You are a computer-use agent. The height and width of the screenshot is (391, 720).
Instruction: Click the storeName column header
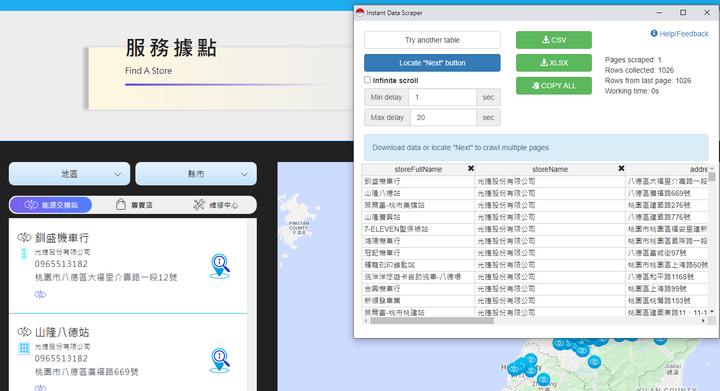tap(550, 169)
